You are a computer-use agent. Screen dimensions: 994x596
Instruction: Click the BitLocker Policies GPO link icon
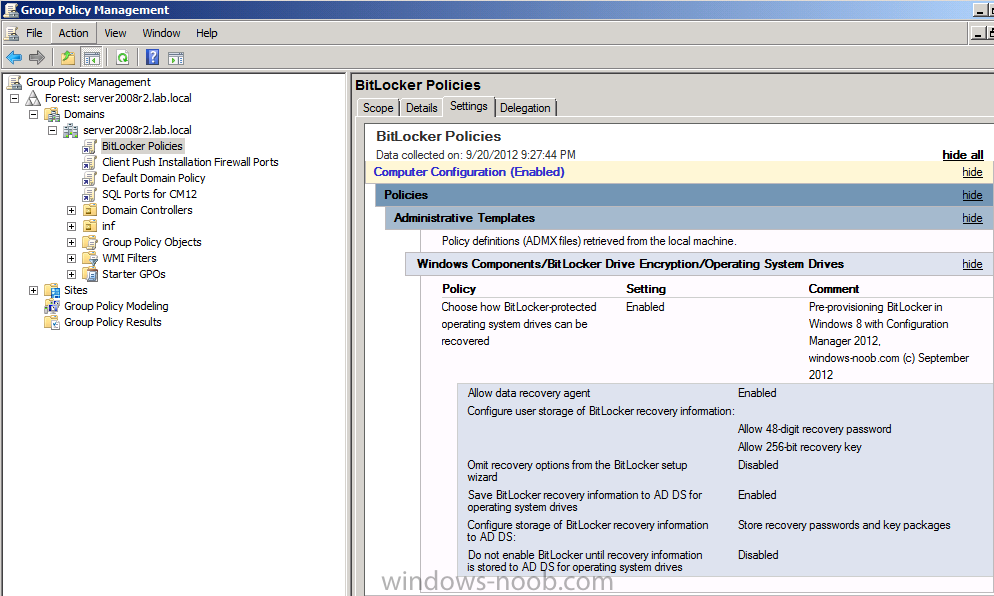coord(89,146)
